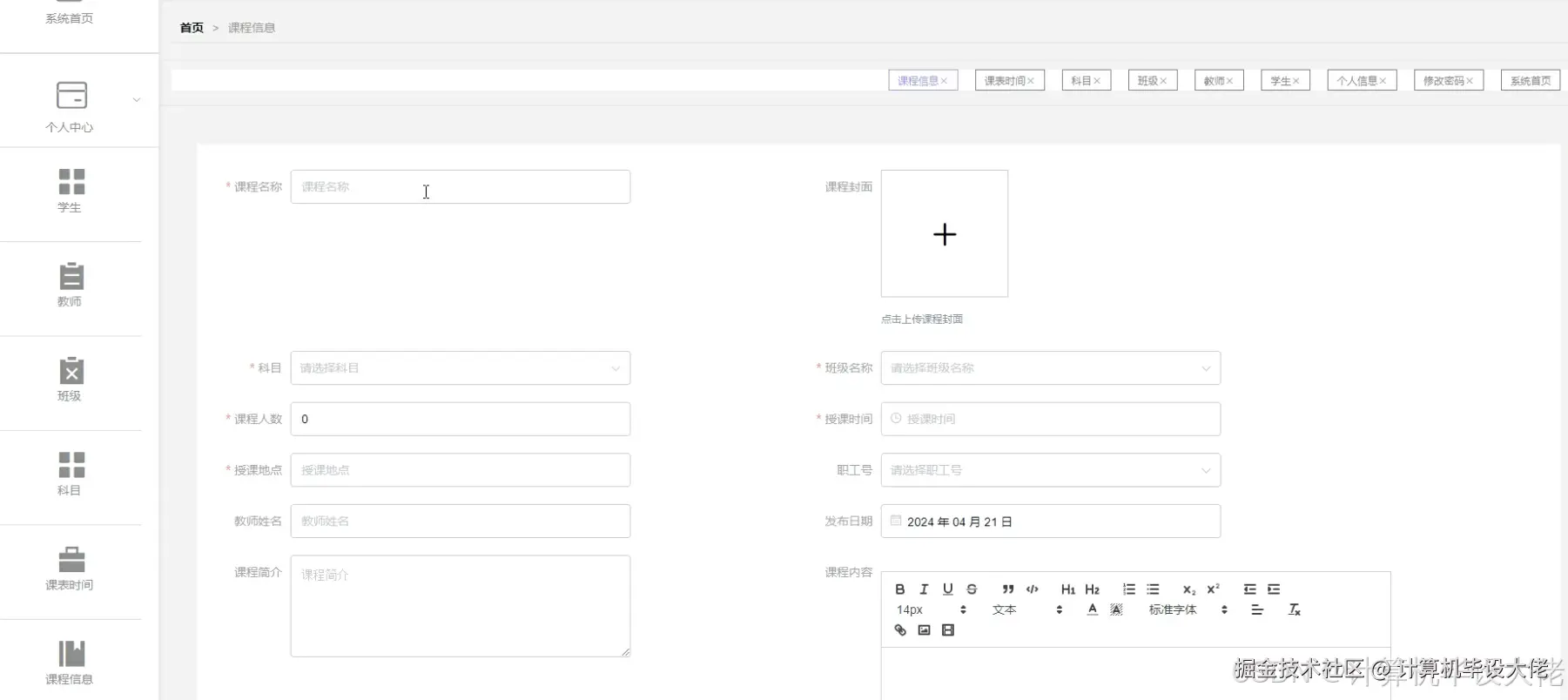Apply blockquote formatting in editor
The height and width of the screenshot is (700, 1568).
(x=1008, y=589)
